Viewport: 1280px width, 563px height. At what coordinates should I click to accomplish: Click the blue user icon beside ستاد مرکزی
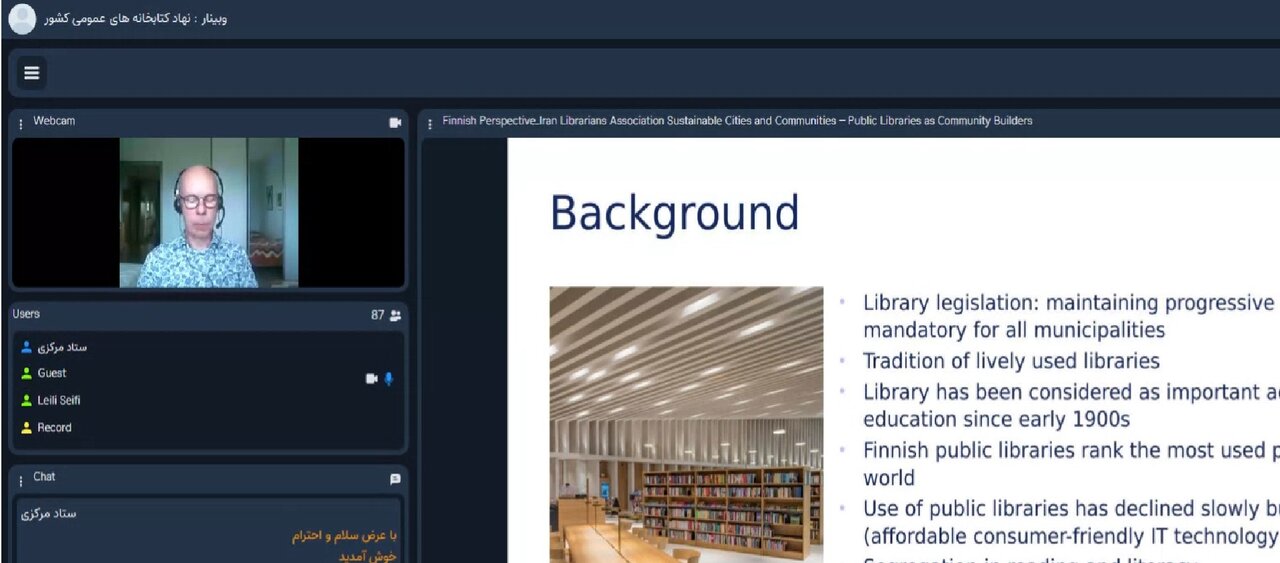(x=27, y=347)
